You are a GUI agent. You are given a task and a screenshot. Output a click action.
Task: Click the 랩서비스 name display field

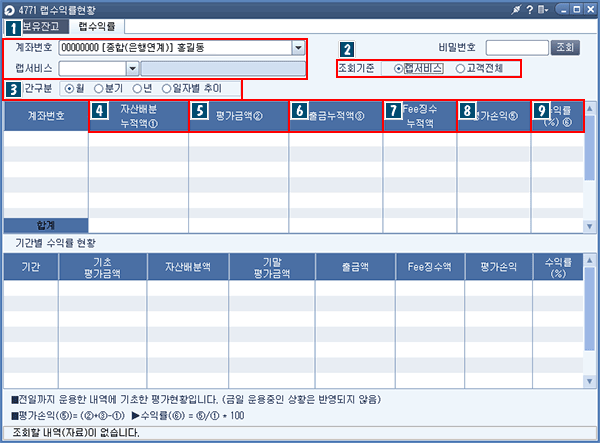[x=223, y=69]
